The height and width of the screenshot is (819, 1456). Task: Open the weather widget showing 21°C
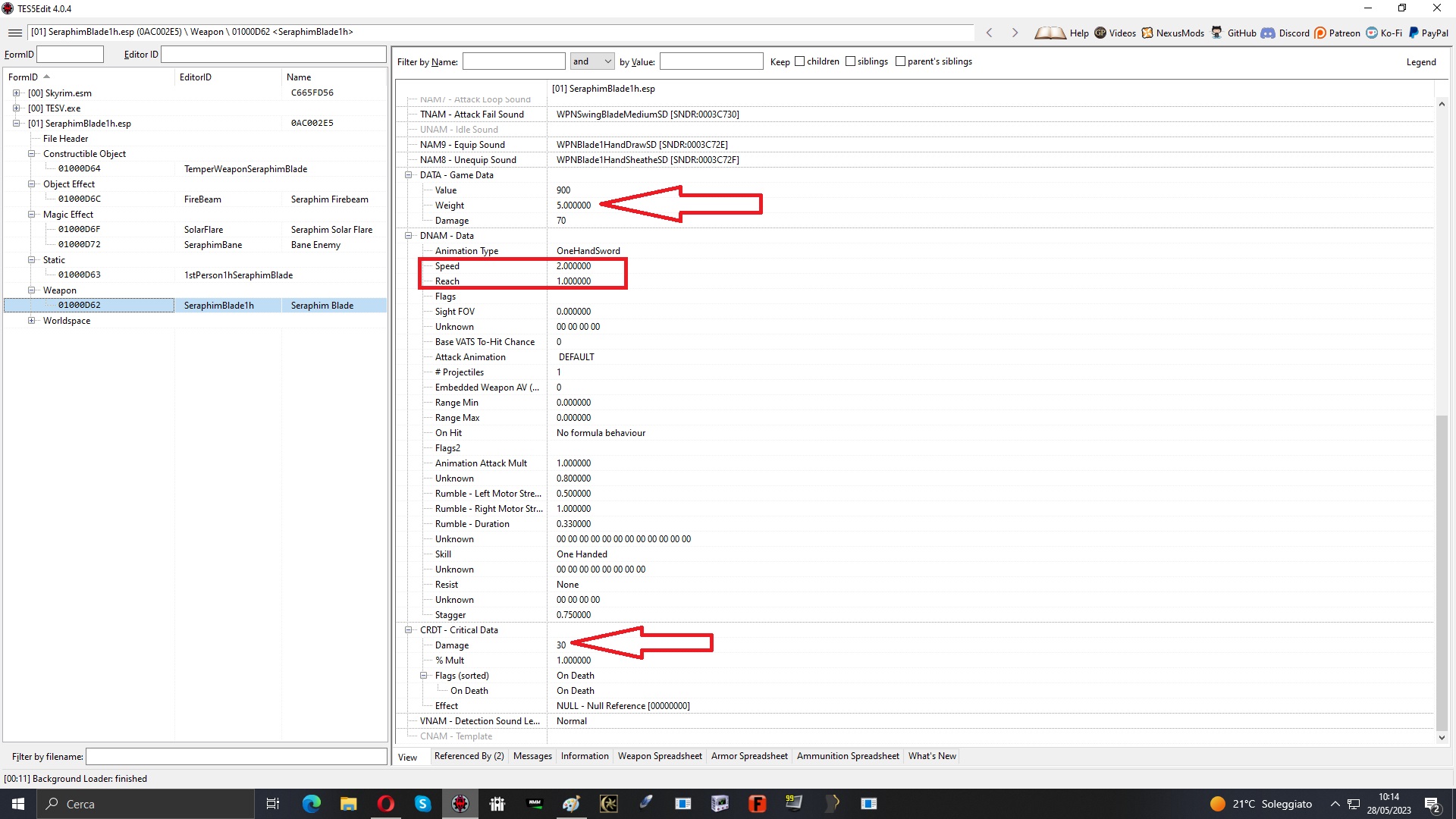(x=1260, y=804)
